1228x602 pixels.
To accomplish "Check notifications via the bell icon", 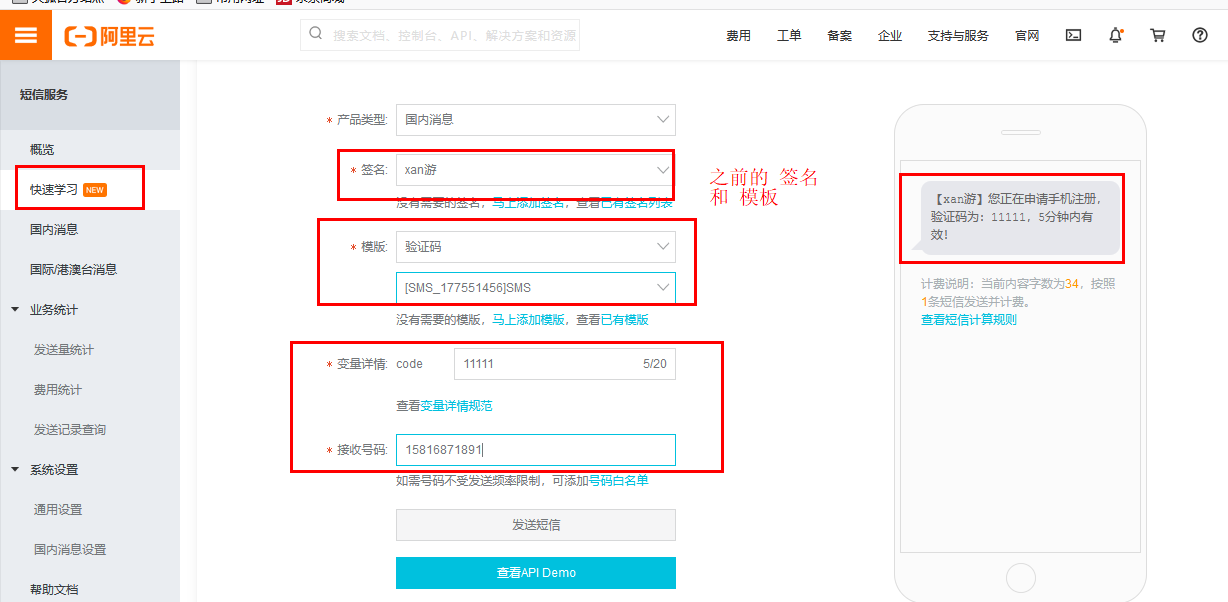I will 1115,35.
